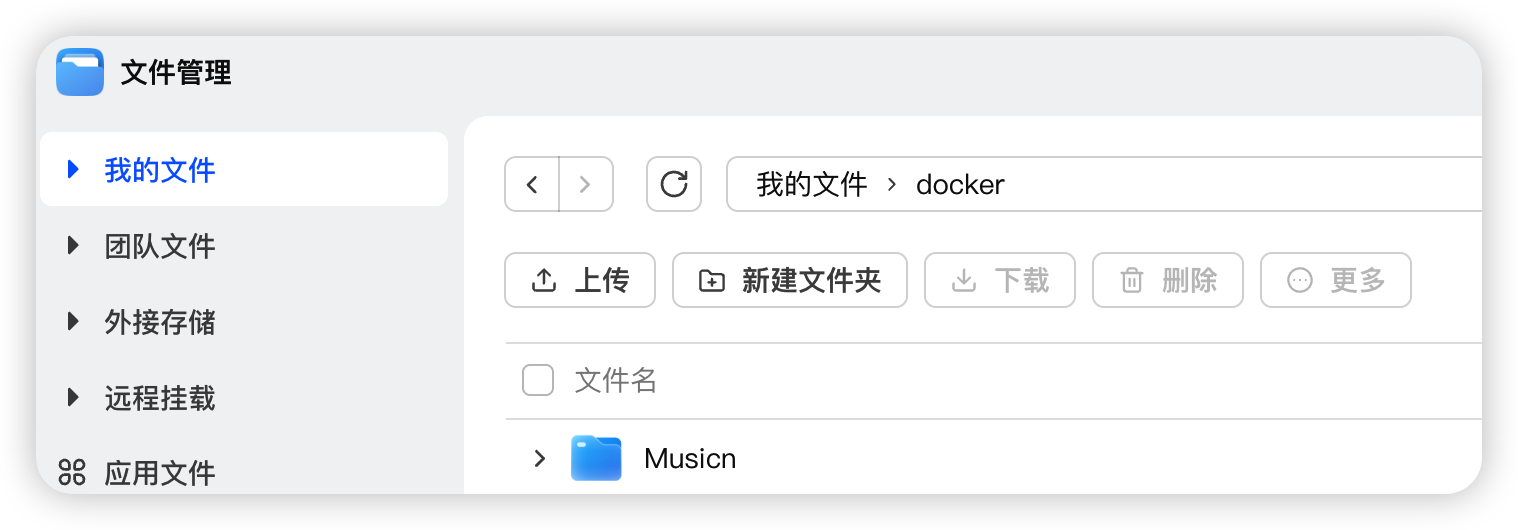This screenshot has width=1518, height=530.
Task: Refresh the current folder listing
Action: (674, 184)
